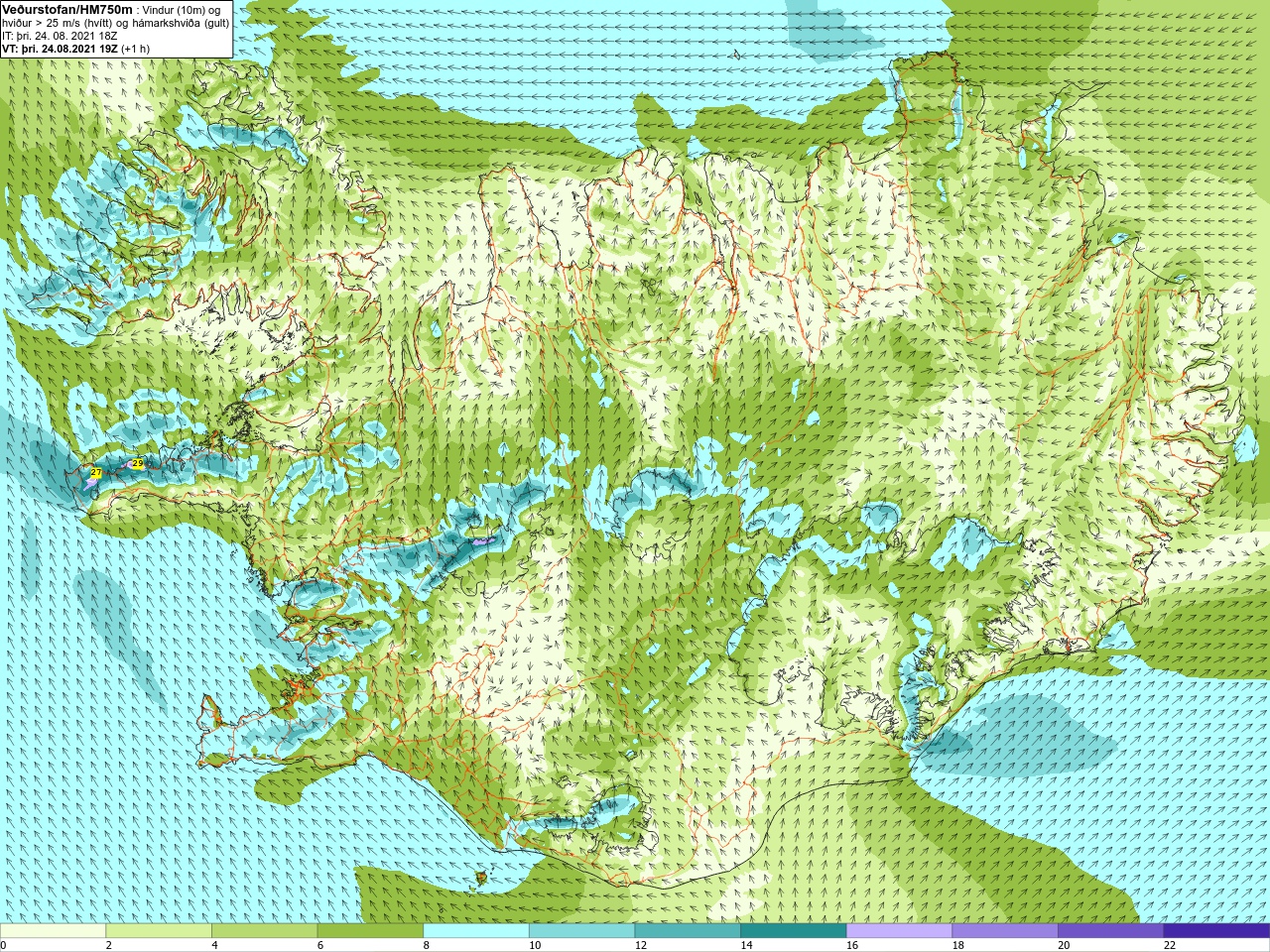Screen dimensions: 1270x952
Task: Select the 16–18 m/s legend color
Action: tap(899, 931)
